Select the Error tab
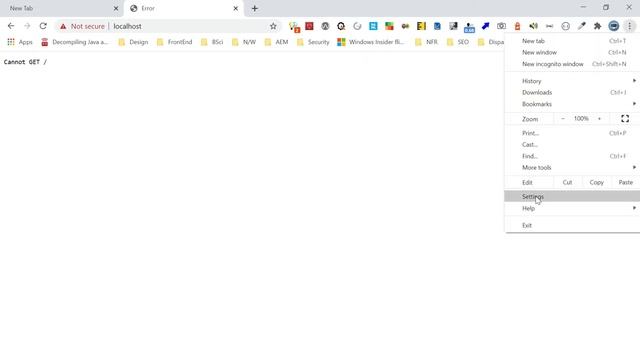This screenshot has width=640, height=360. click(x=184, y=8)
